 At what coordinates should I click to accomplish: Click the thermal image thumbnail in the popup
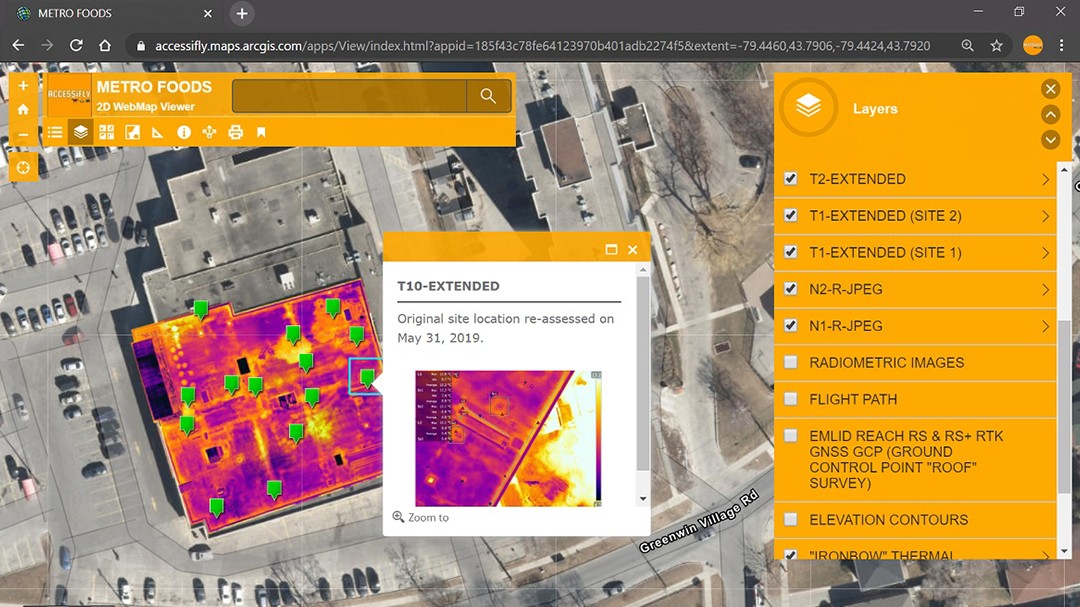coord(508,438)
